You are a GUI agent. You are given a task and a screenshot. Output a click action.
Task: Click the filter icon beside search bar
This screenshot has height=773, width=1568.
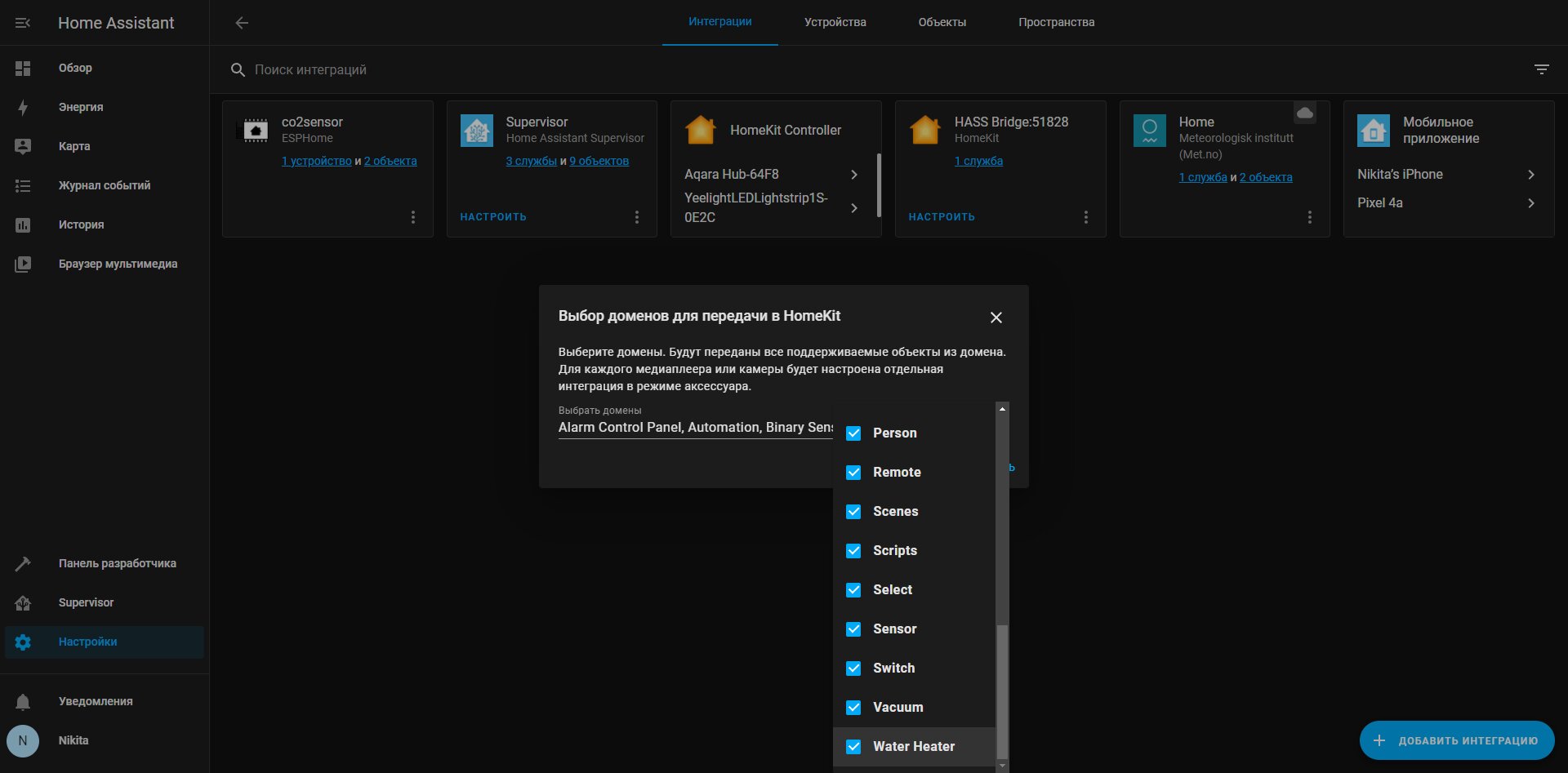click(x=1541, y=69)
